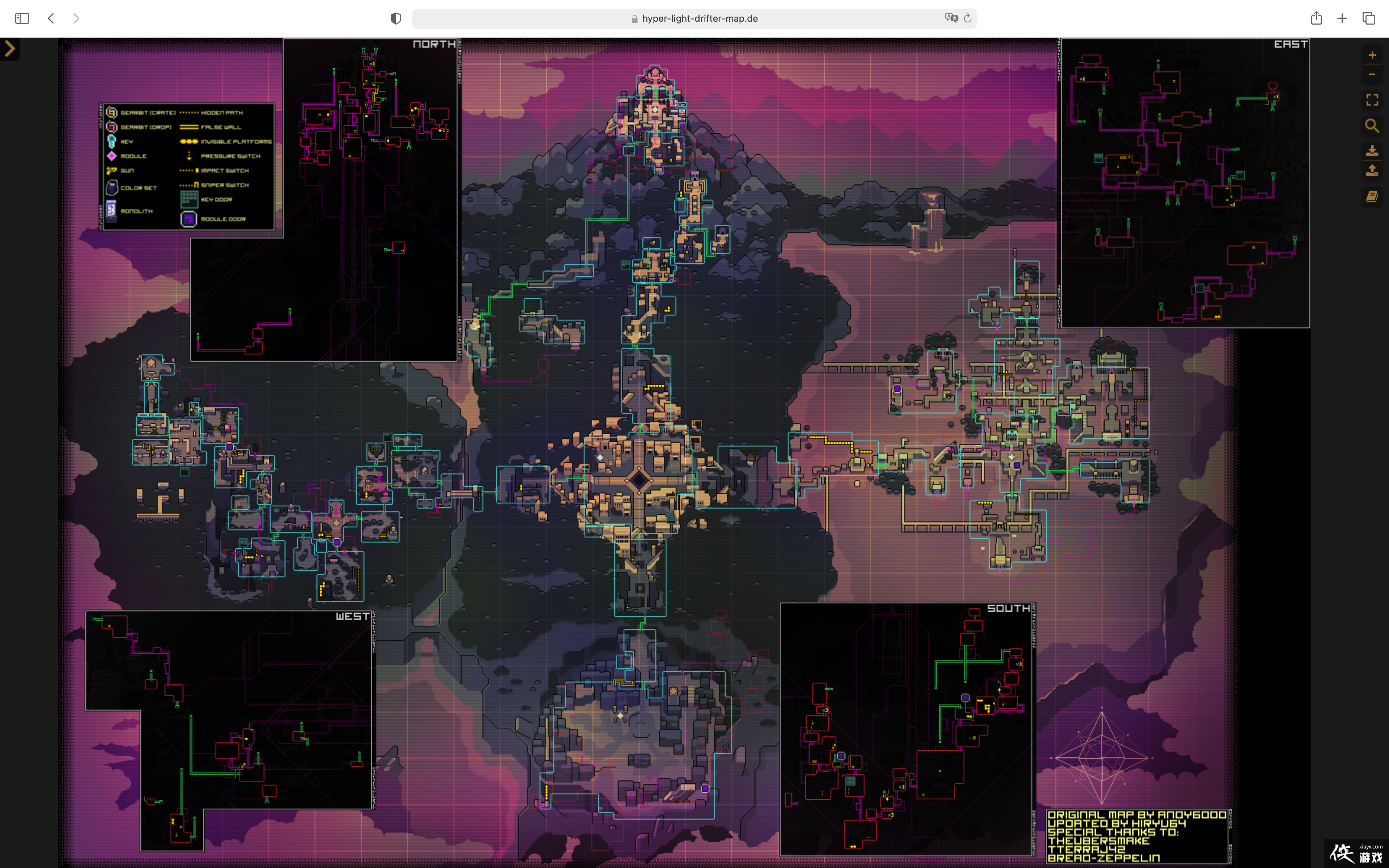Open the East underground inset map
The image size is (1389, 868).
point(1185,183)
